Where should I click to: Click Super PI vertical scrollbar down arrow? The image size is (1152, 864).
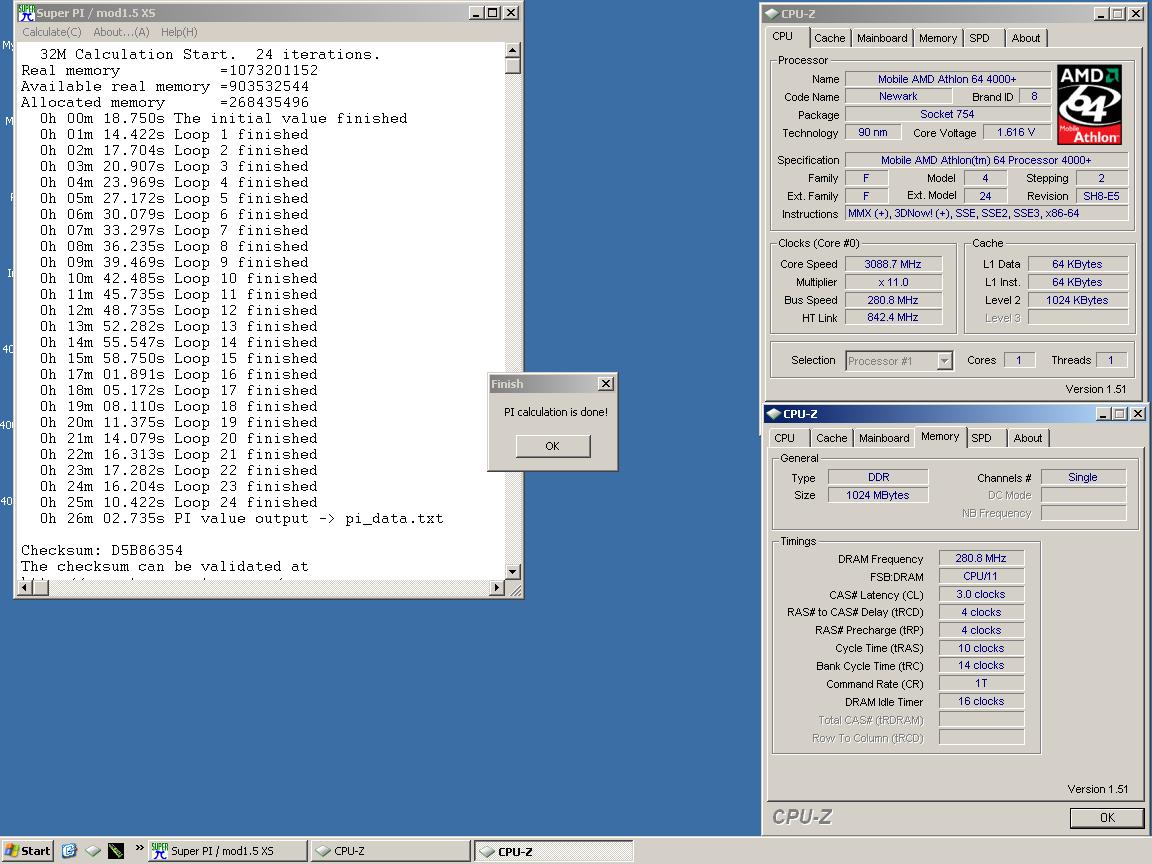513,572
